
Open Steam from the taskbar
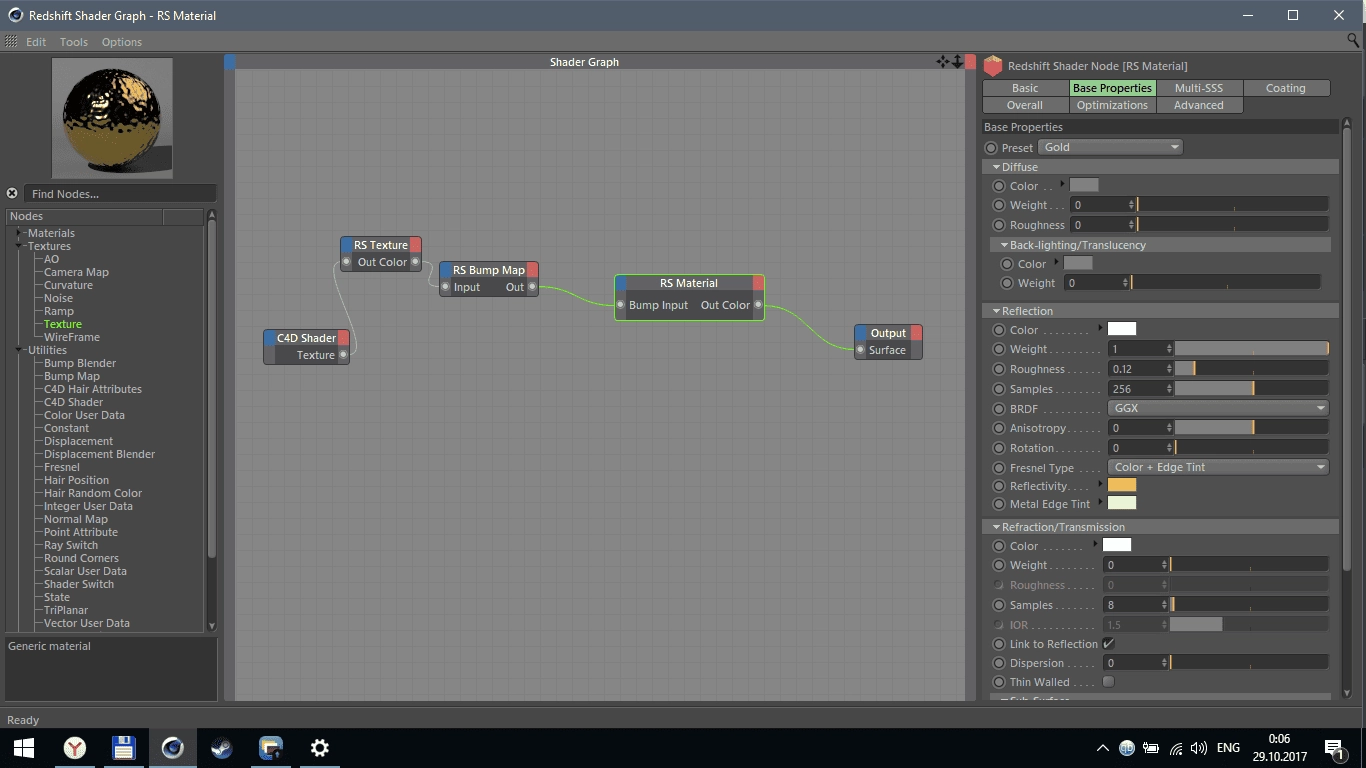click(x=221, y=748)
